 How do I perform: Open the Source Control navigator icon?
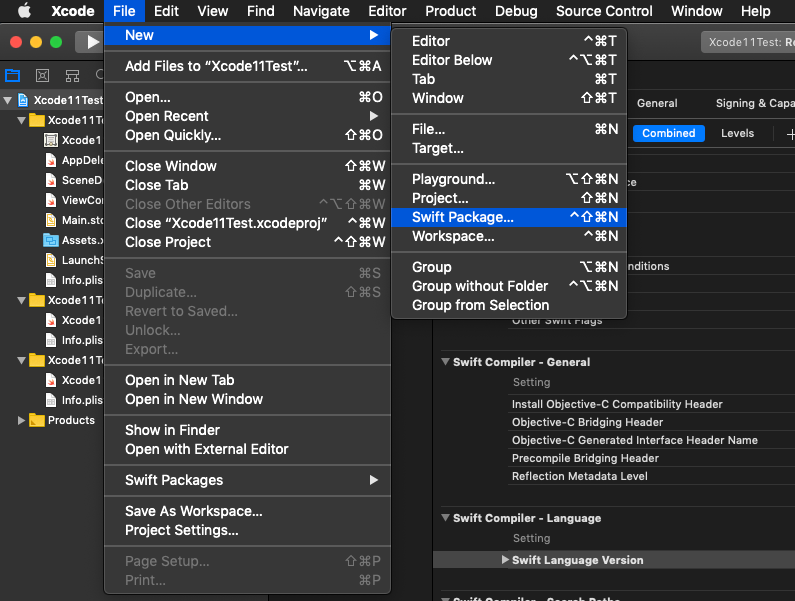pyautogui.click(x=43, y=76)
